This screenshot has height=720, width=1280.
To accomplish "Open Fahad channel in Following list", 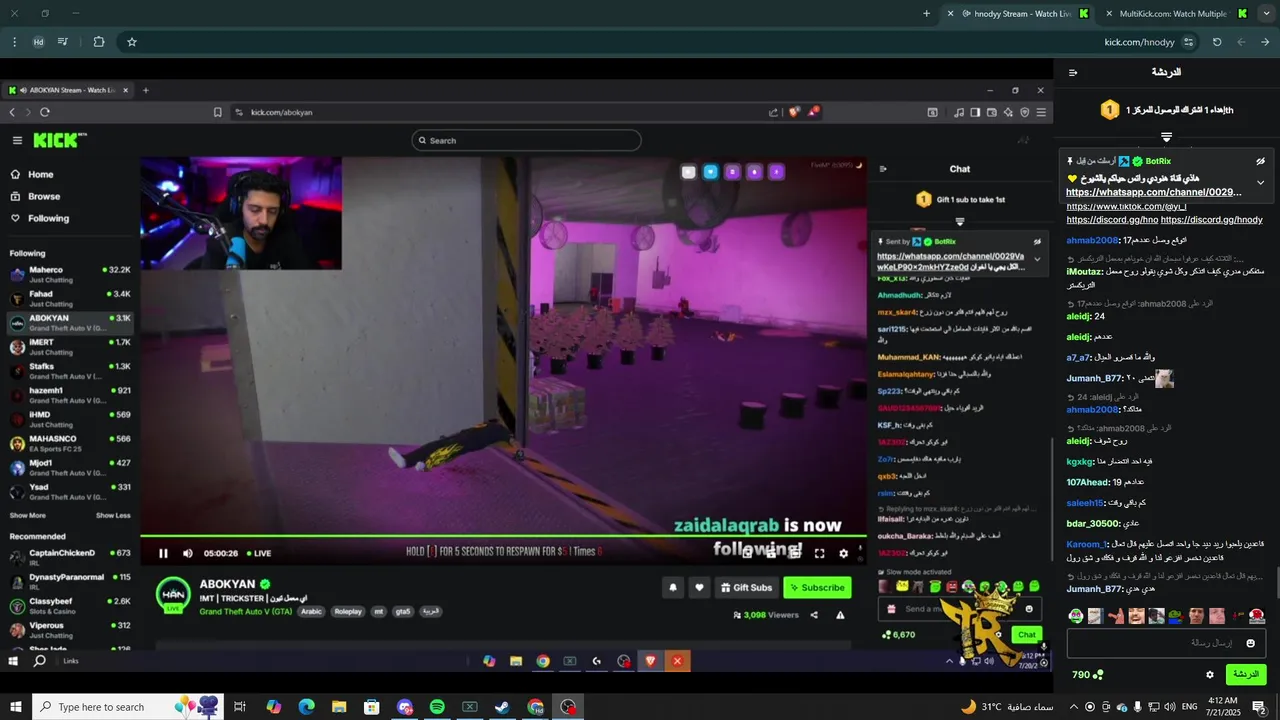I will (x=70, y=298).
